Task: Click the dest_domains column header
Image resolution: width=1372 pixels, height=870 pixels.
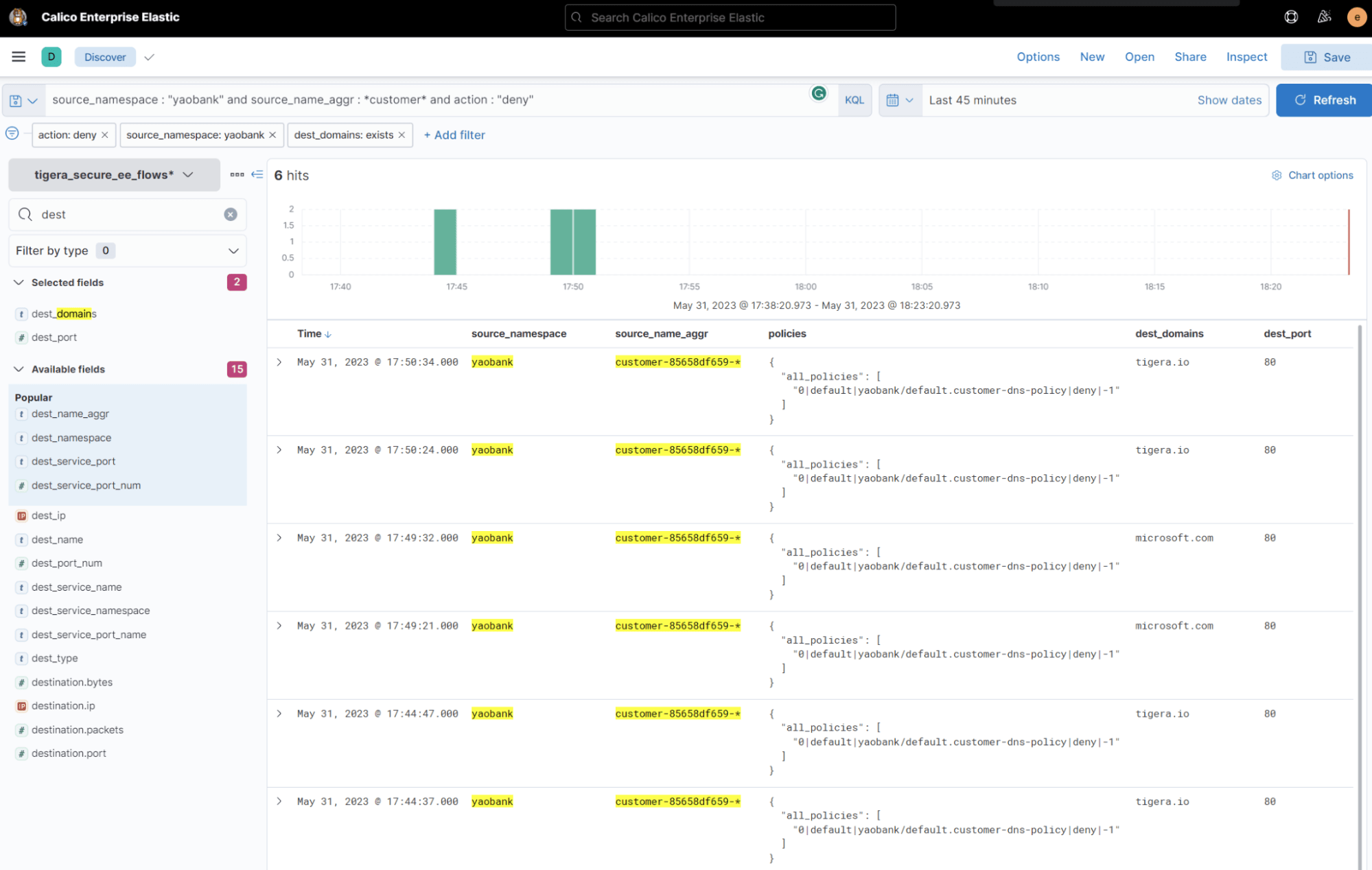Action: (x=1170, y=334)
